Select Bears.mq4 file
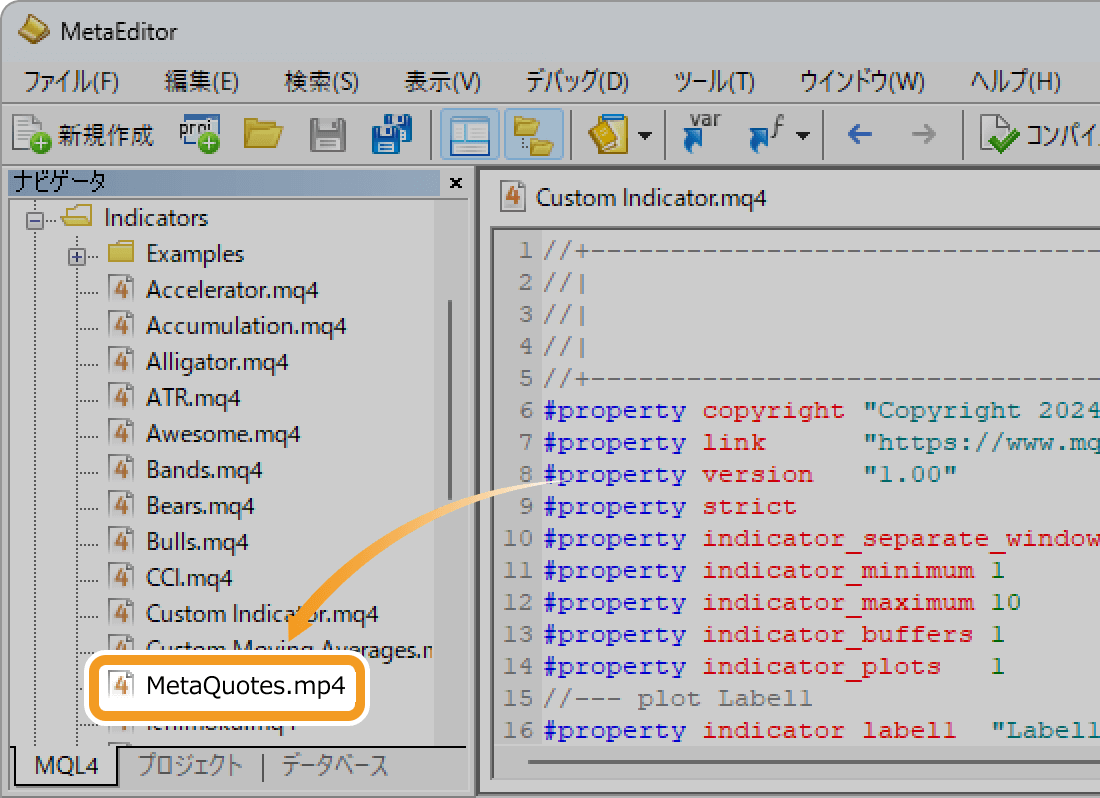Image resolution: width=1100 pixels, height=798 pixels. pos(200,506)
